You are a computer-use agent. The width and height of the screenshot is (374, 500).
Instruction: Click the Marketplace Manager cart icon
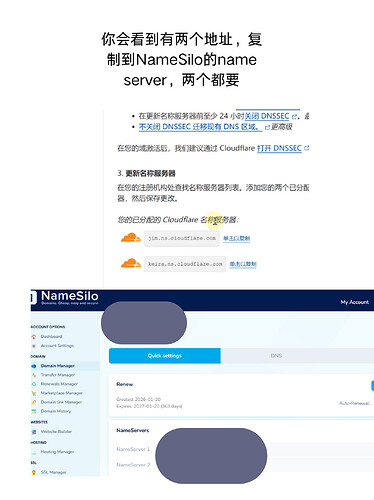click(x=34, y=393)
